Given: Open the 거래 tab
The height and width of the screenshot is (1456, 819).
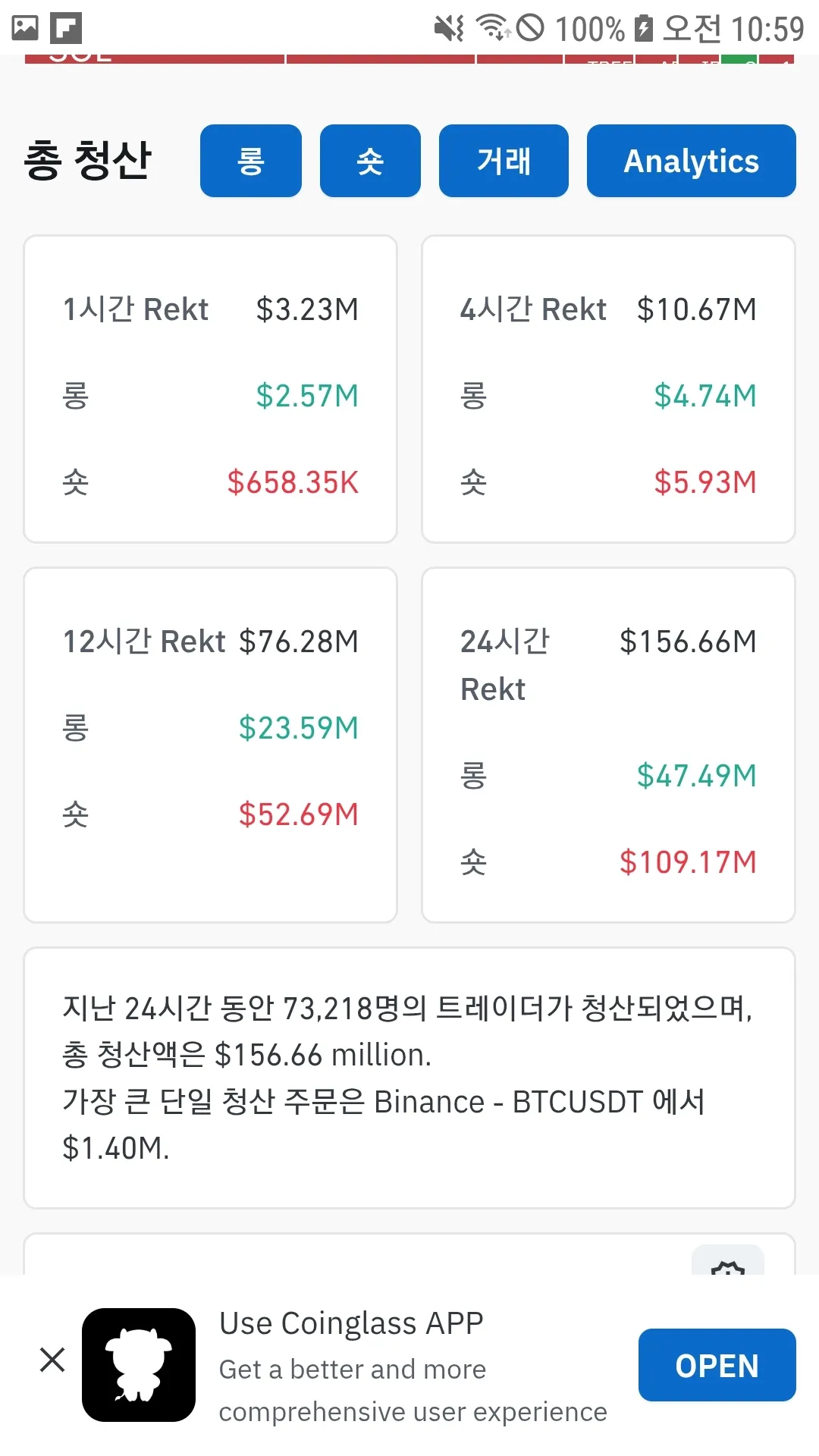Looking at the screenshot, I should point(504,161).
